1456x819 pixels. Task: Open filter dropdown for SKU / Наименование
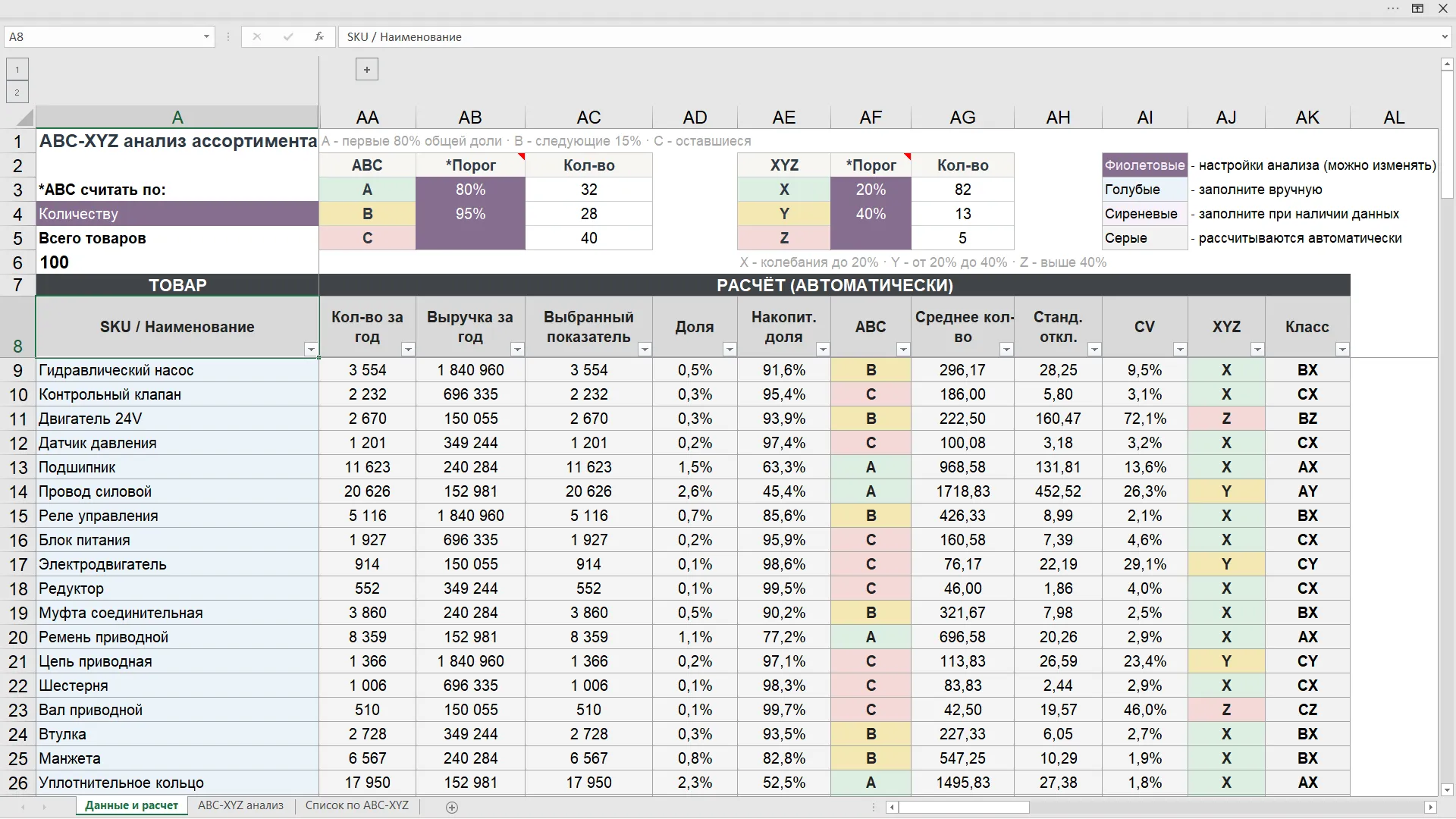click(x=310, y=350)
